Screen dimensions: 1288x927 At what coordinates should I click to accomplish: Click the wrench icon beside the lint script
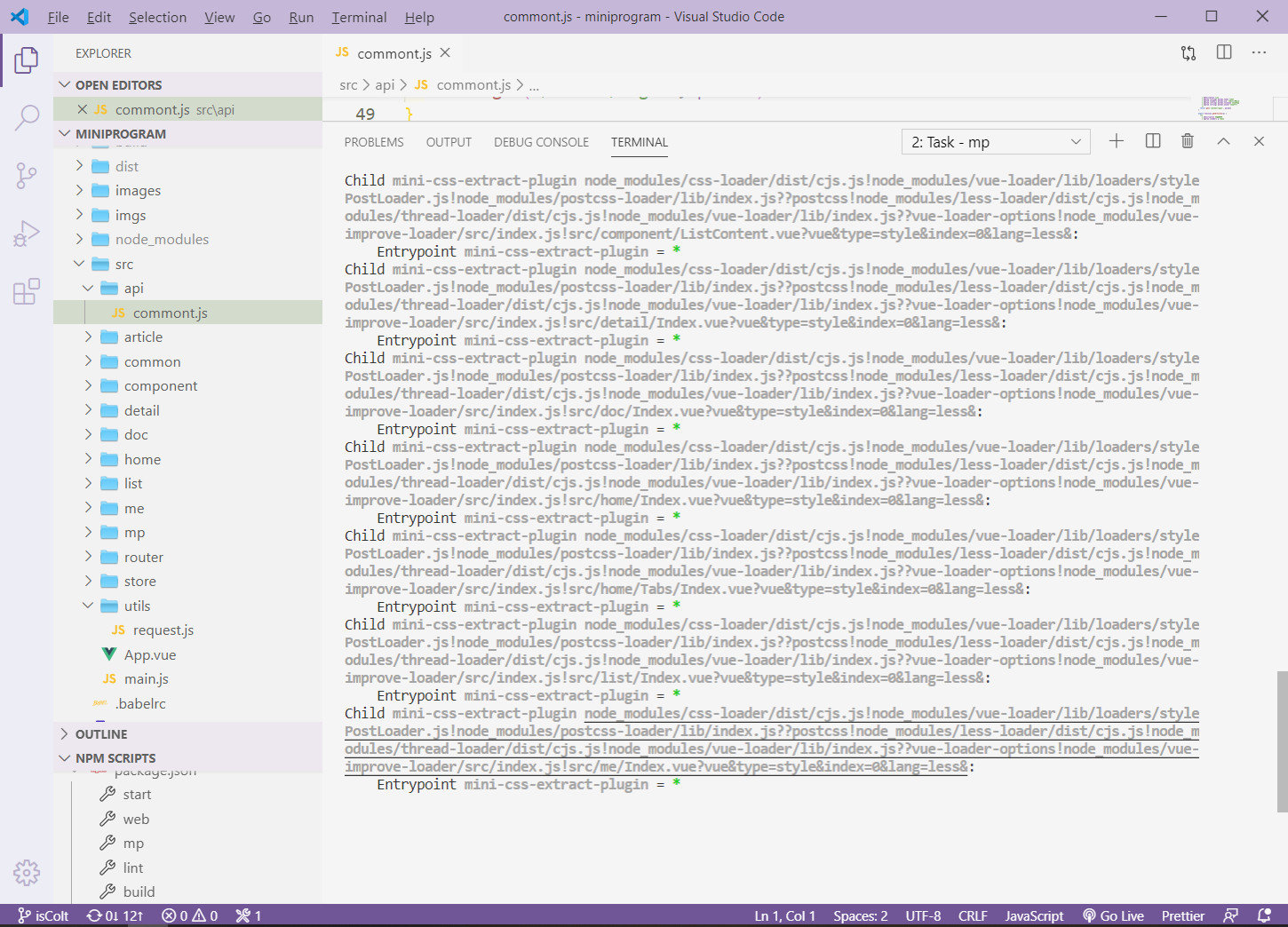(107, 868)
